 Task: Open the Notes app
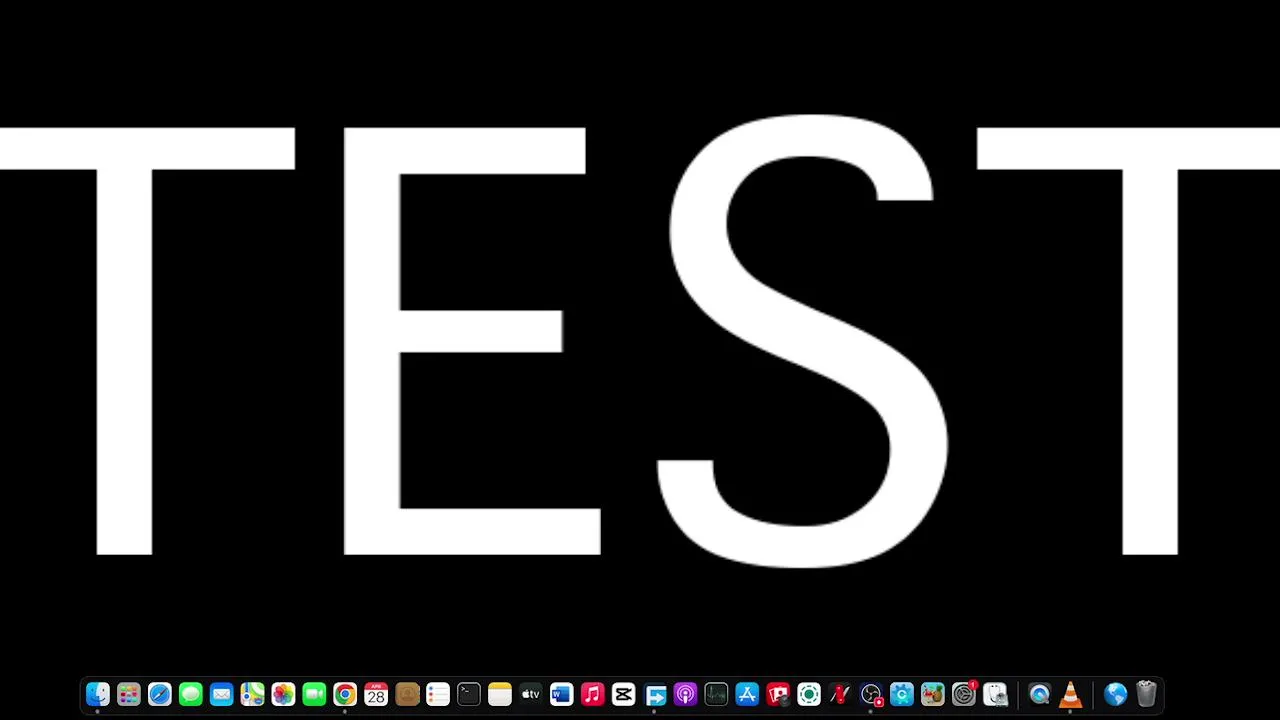click(500, 694)
